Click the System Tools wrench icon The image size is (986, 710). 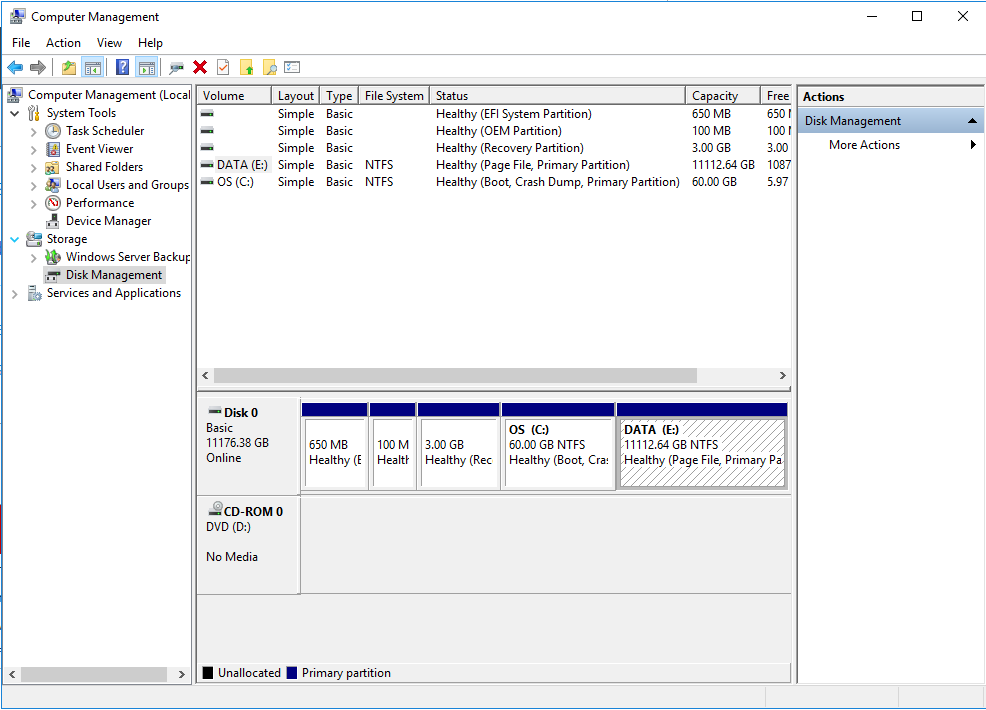click(34, 113)
